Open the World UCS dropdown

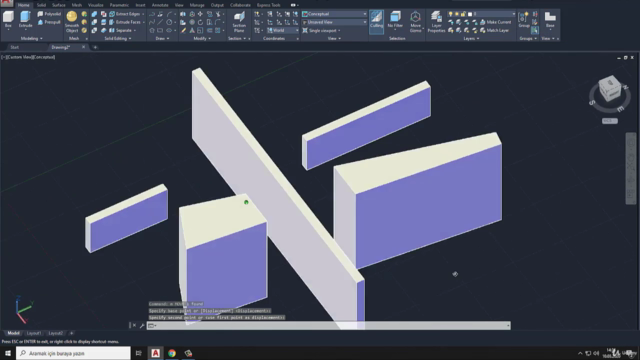pos(282,30)
